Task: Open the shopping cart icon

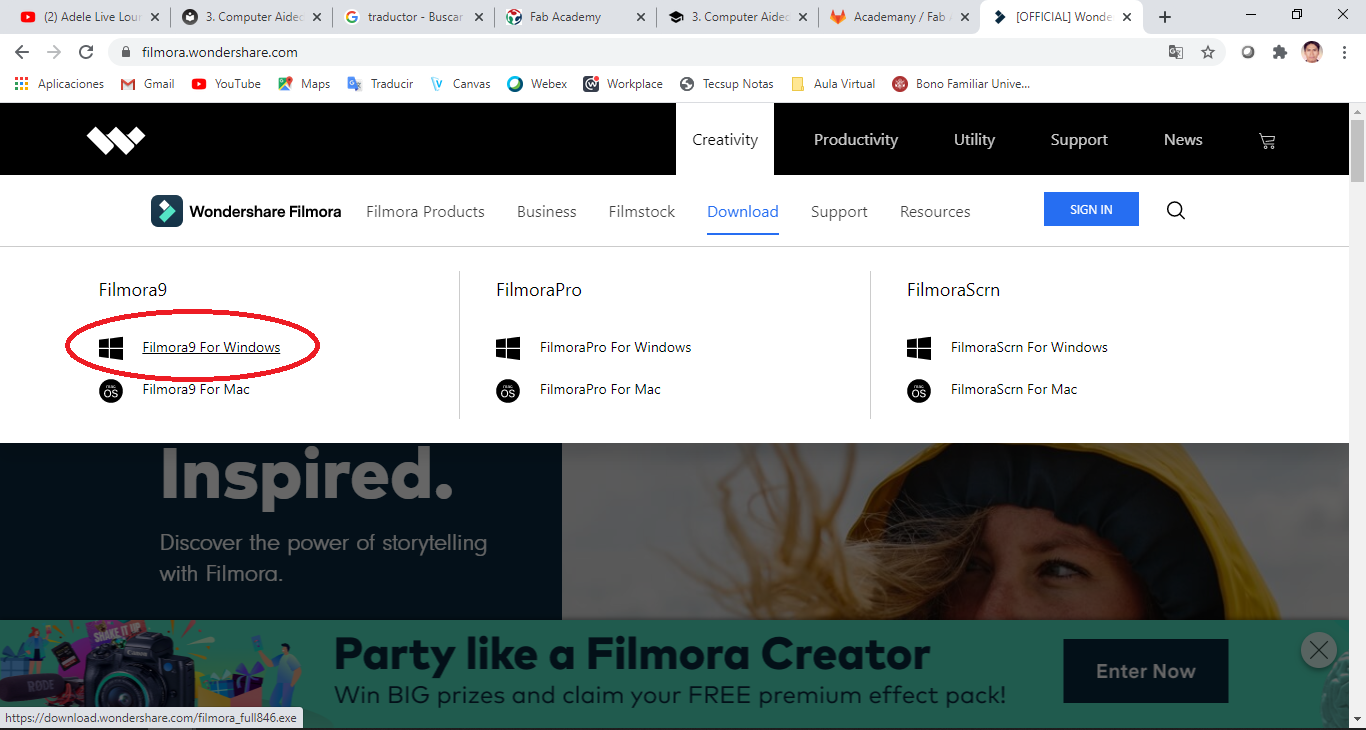Action: (1267, 141)
